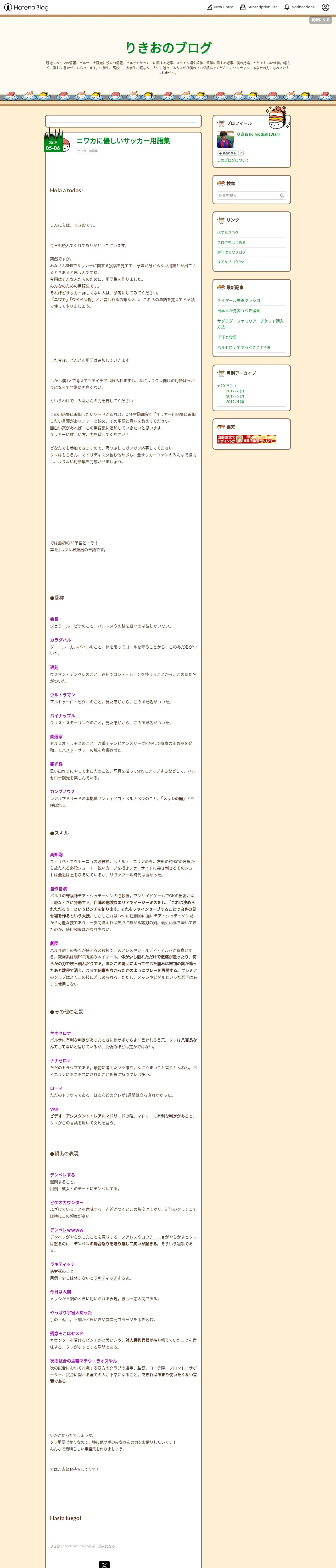The image size is (336, 1568).
Task: Open user account avatar menu
Action: pyautogui.click(x=325, y=7)
